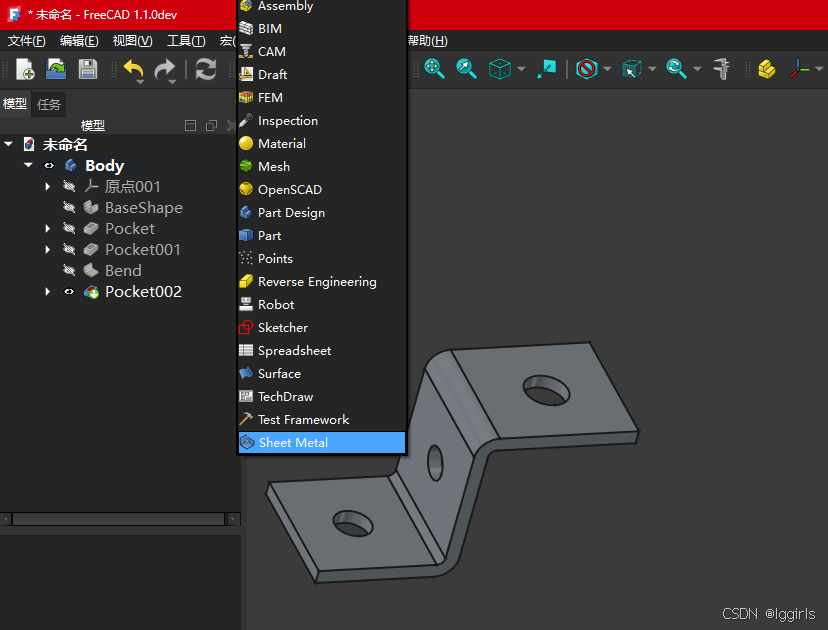Pick the Draft workbench entry

click(x=322, y=74)
